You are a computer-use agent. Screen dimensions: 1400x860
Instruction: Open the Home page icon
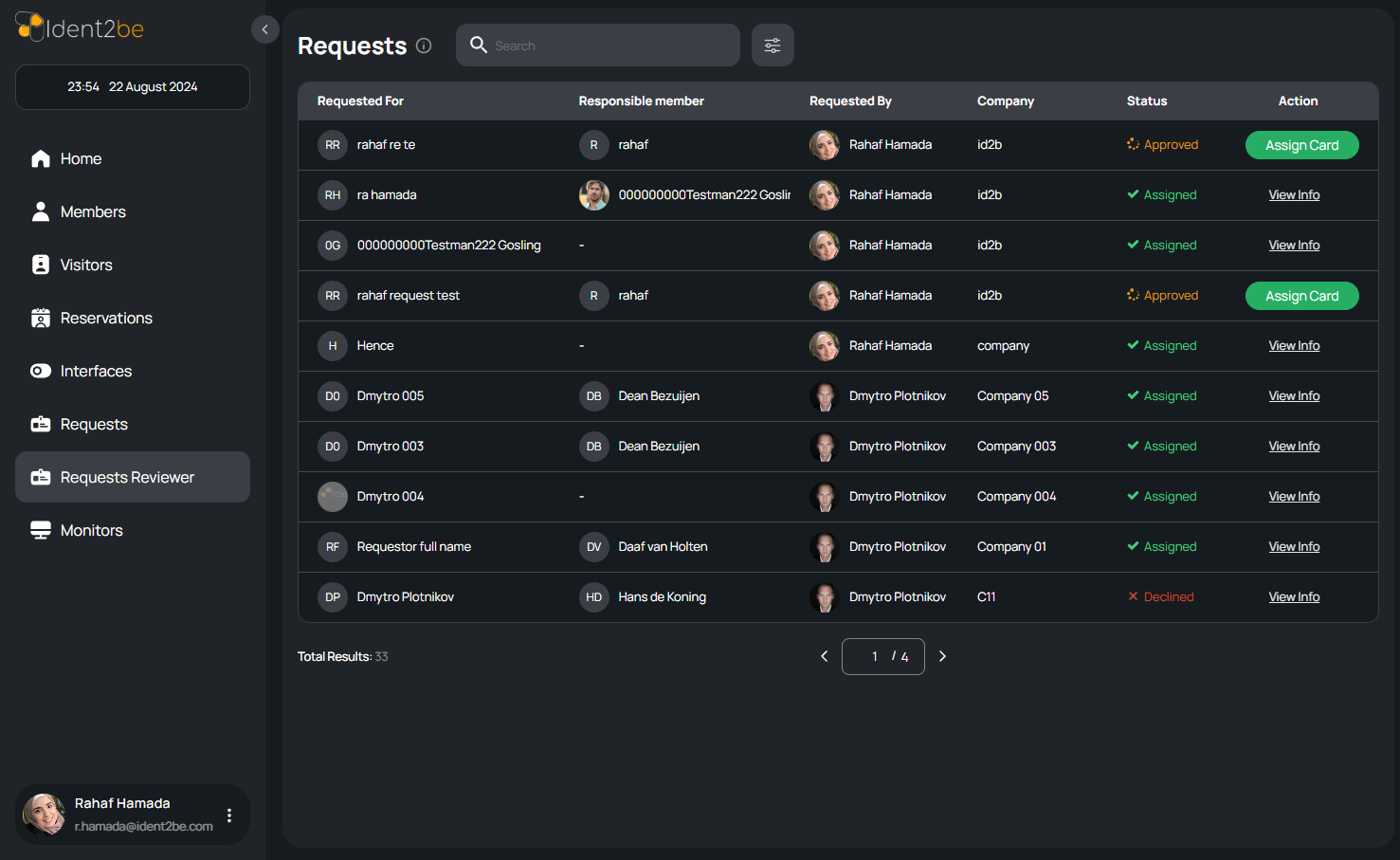point(41,158)
